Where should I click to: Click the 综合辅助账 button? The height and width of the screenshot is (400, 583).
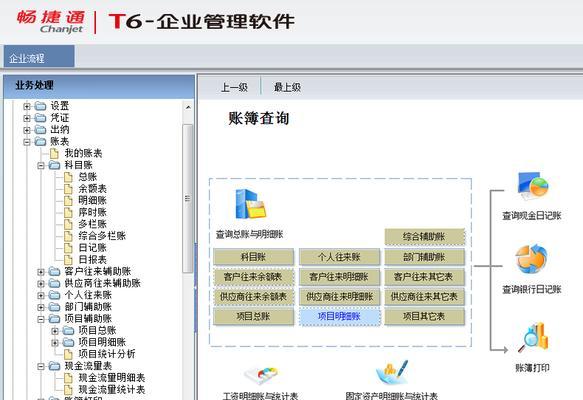pos(424,236)
